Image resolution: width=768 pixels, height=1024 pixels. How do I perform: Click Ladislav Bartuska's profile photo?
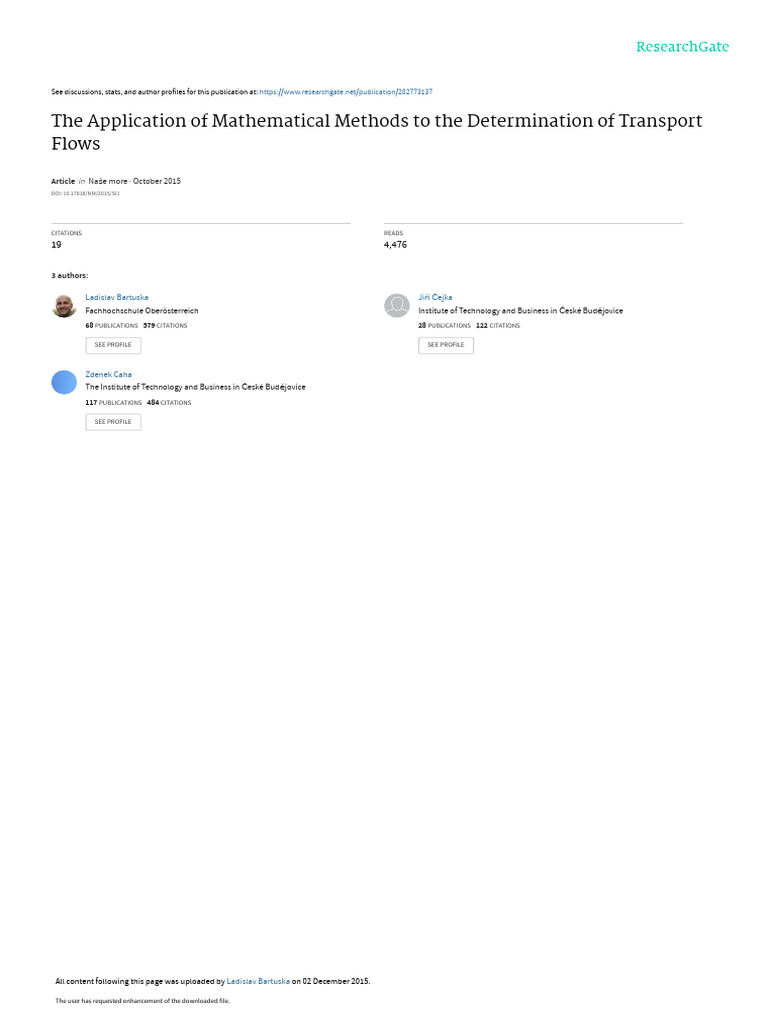[x=64, y=306]
